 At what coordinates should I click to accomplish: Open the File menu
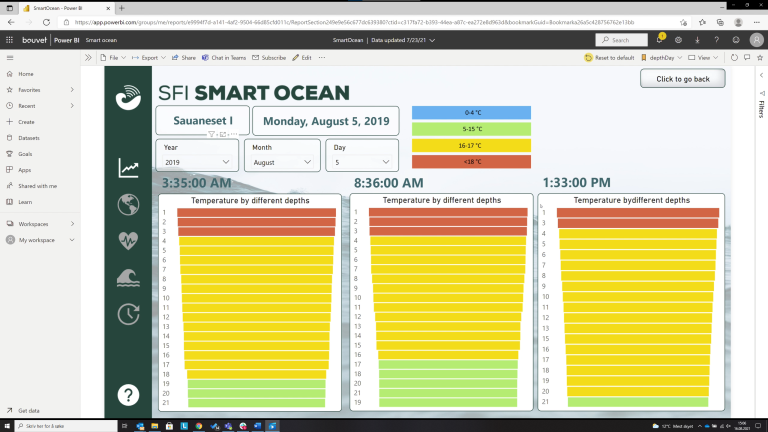coord(113,58)
